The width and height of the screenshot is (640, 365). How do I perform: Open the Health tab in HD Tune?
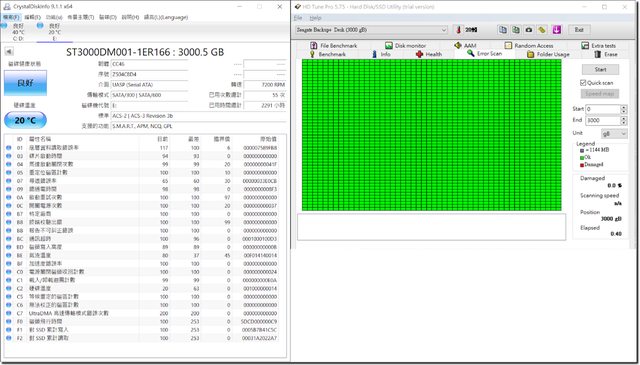[x=429, y=54]
